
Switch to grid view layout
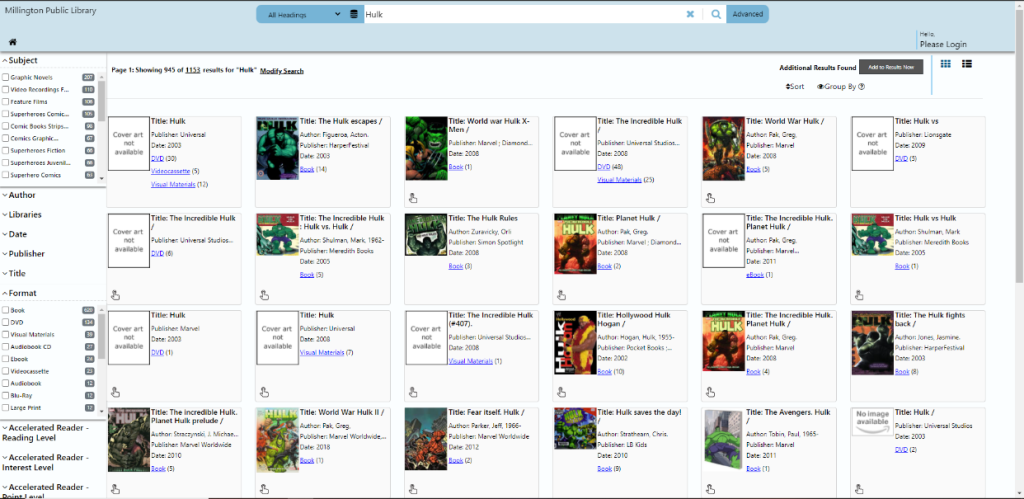coord(946,64)
